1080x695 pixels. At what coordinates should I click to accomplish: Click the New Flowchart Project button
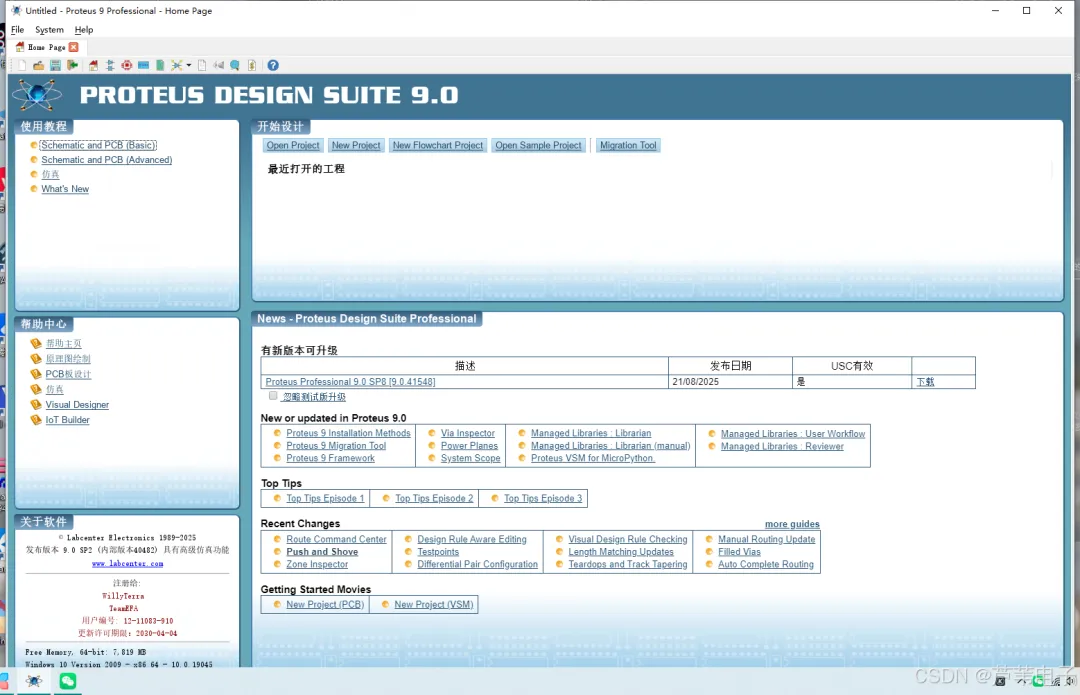click(437, 145)
